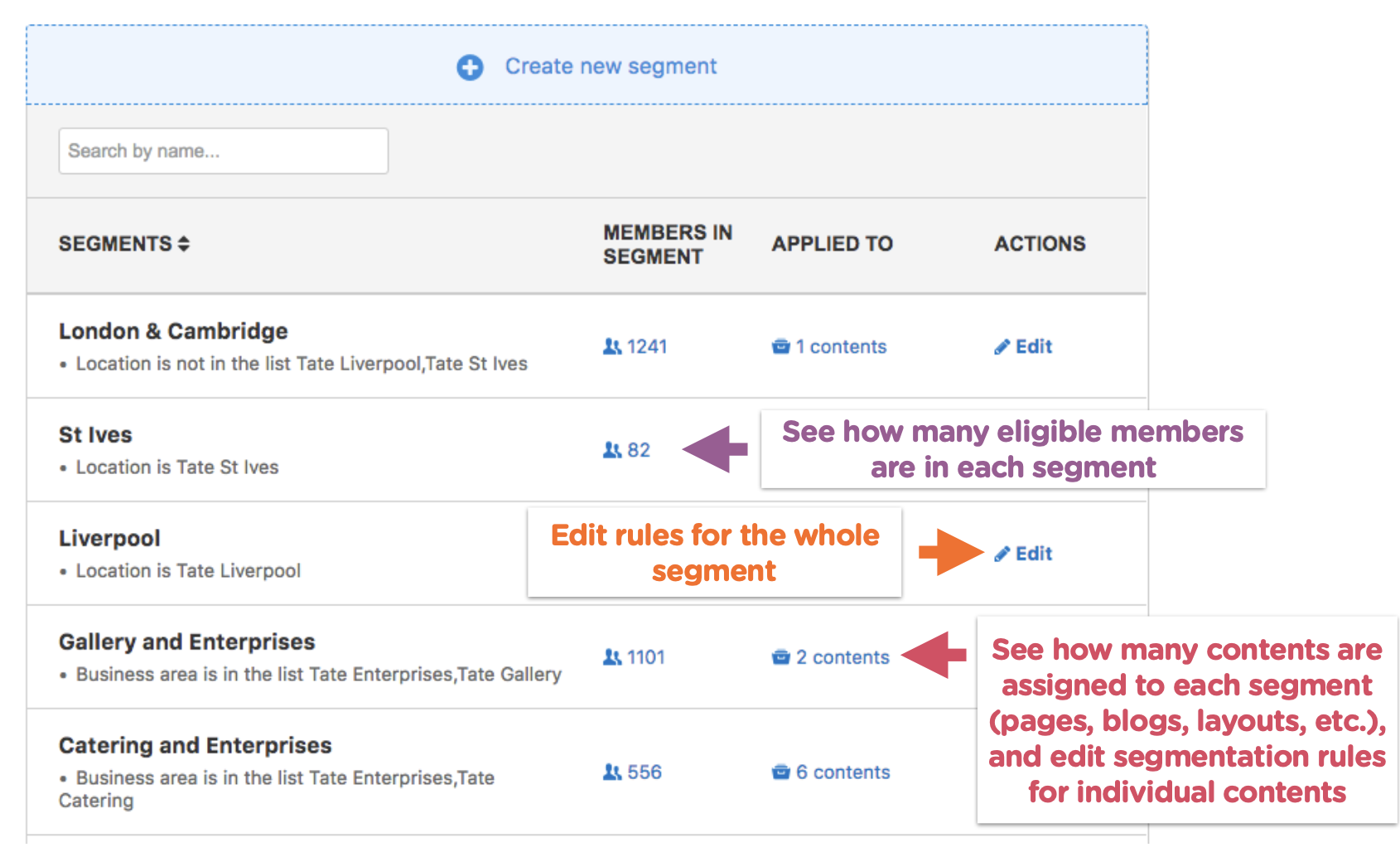Screen dimensions: 1400x857
Task: Click pencil icon in Liverpool row
Action: [x=1002, y=554]
